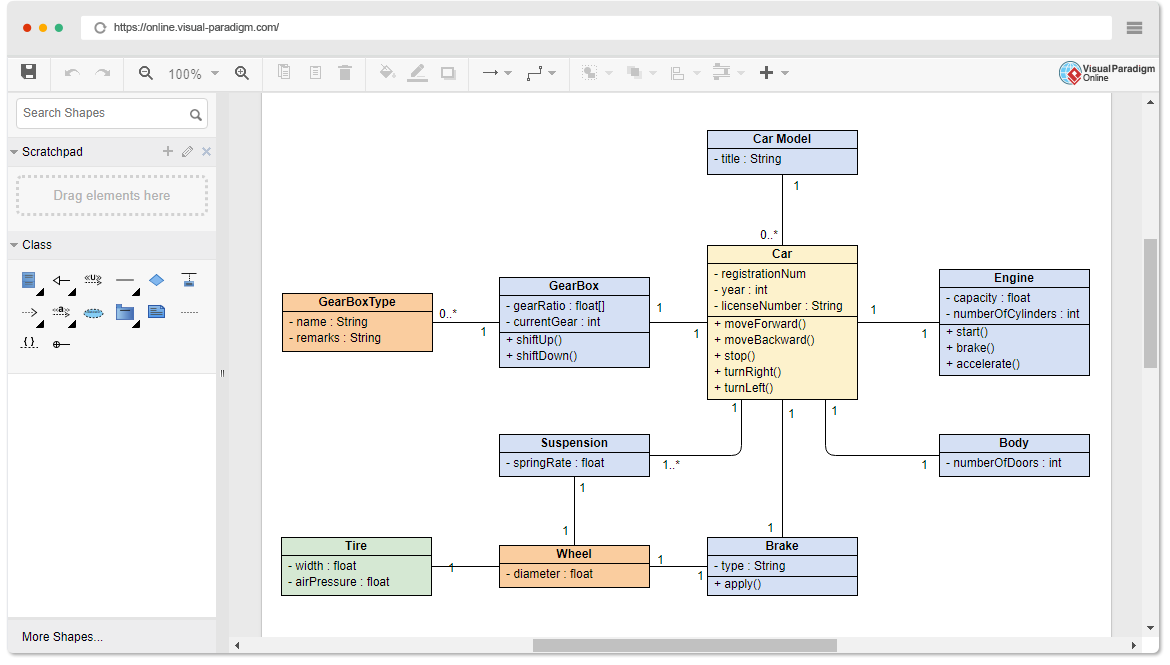
Task: Select the blue diamond N-ary association shape
Action: [x=157, y=280]
